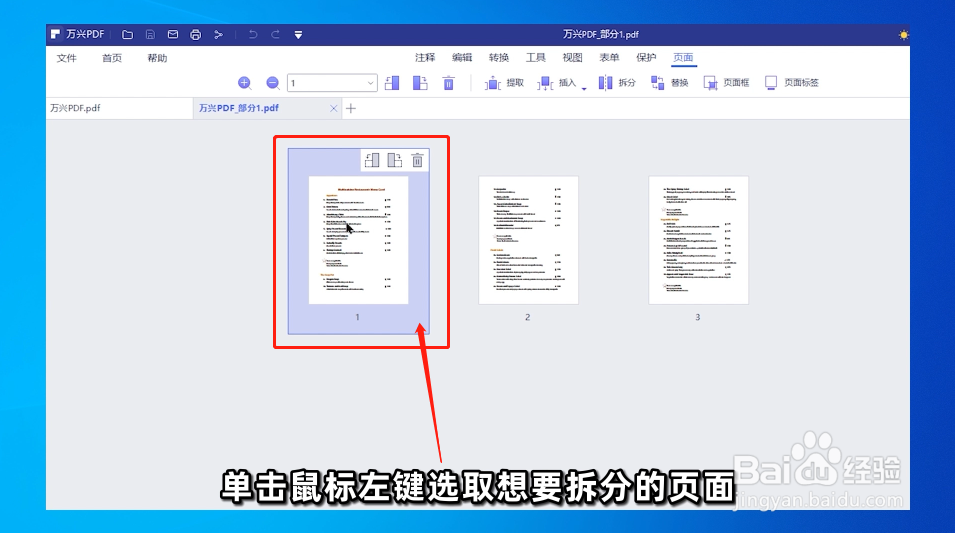
Task: Click the undo arrow icon
Action: click(x=252, y=35)
